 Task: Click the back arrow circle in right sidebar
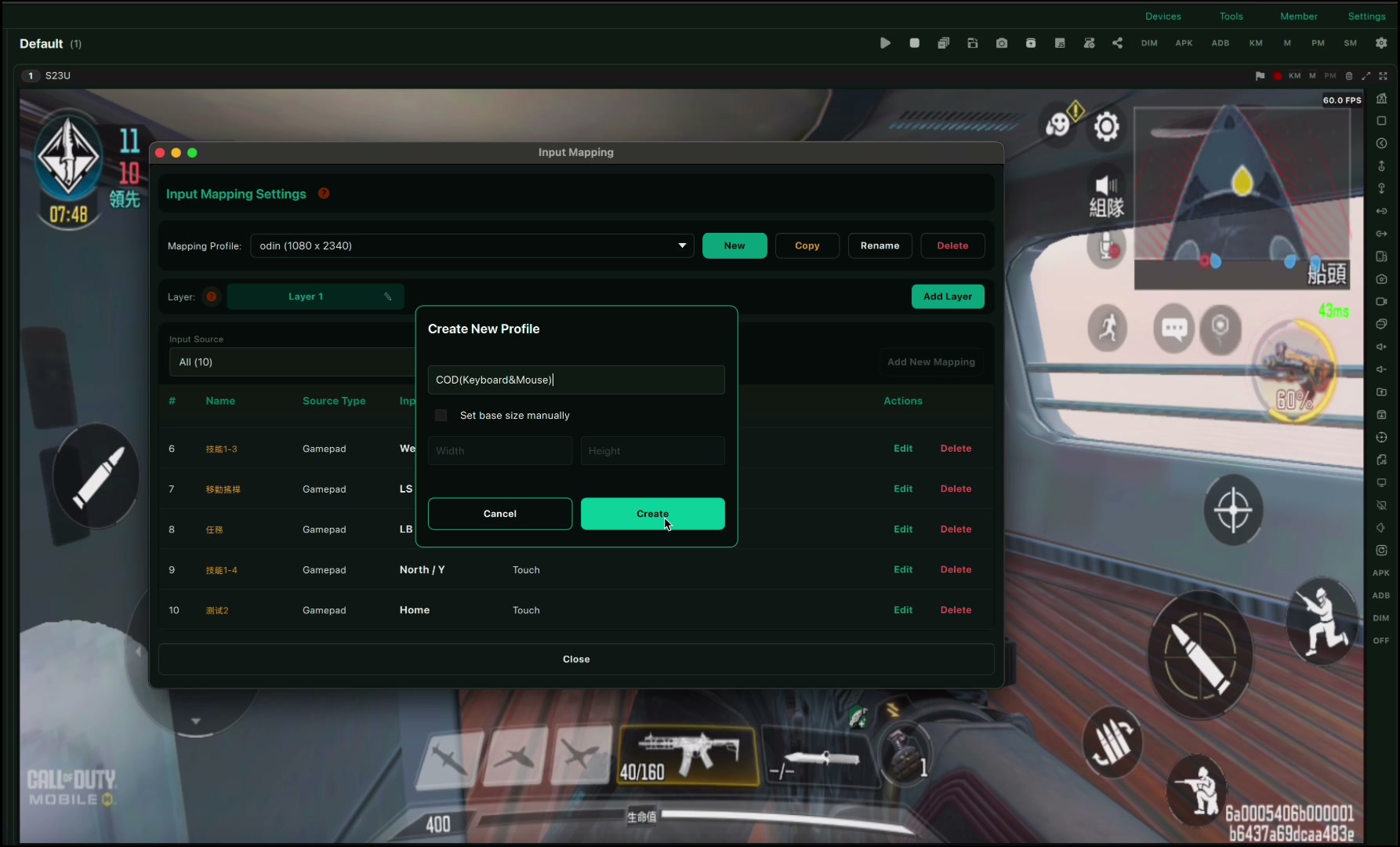point(1381,144)
